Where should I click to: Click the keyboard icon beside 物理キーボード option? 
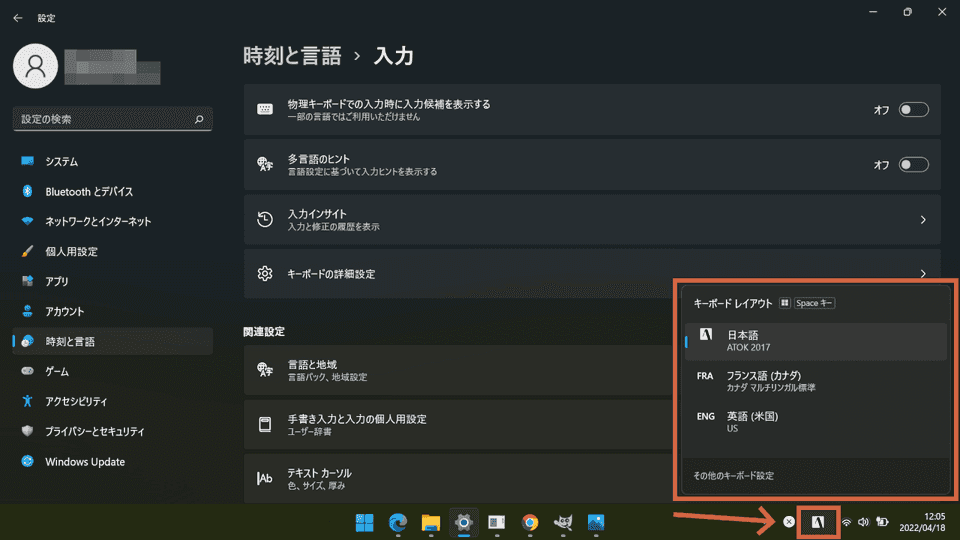[x=264, y=110]
